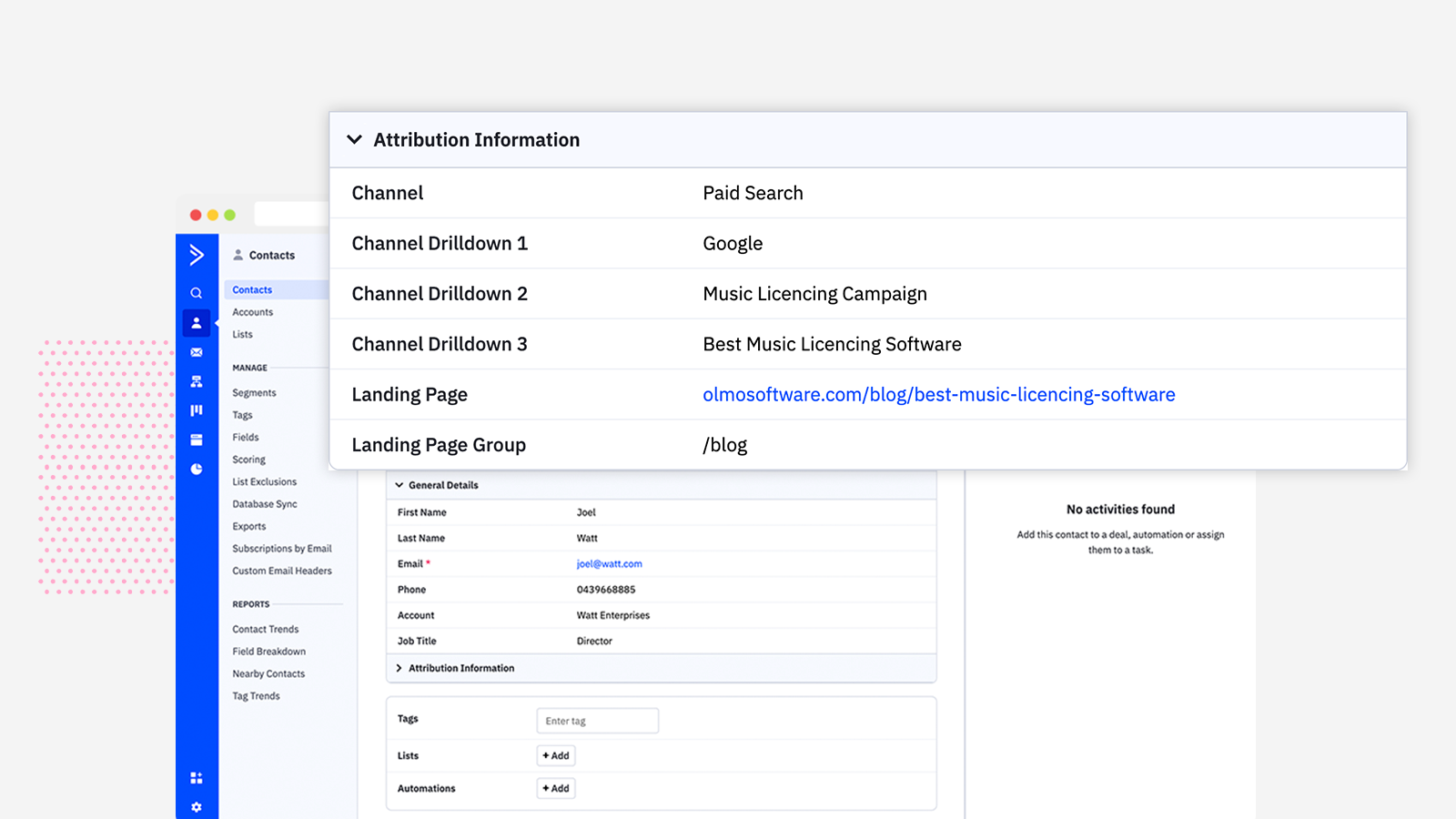Click the Paid Search channel value
The image size is (1456, 819).
click(x=753, y=193)
